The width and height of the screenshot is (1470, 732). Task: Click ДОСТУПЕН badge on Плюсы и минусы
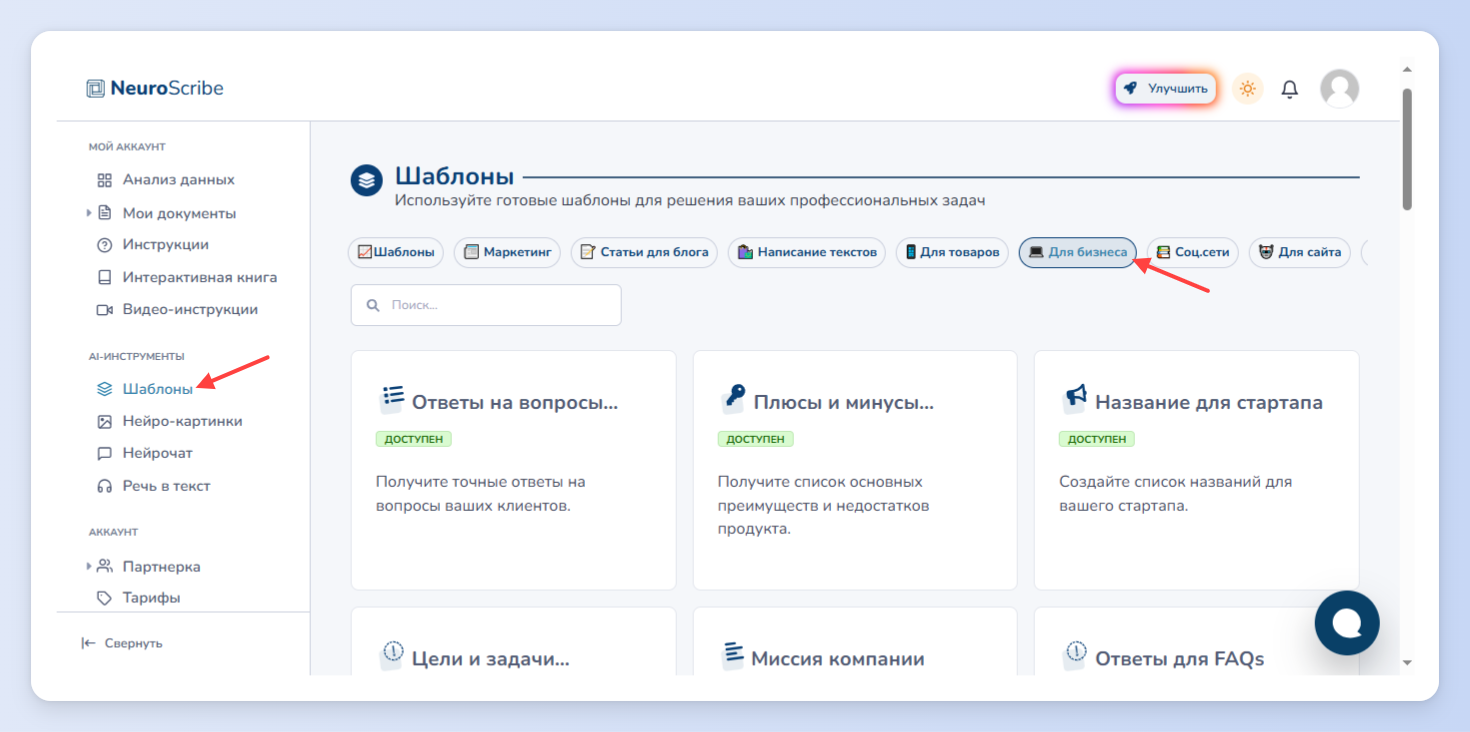755,439
